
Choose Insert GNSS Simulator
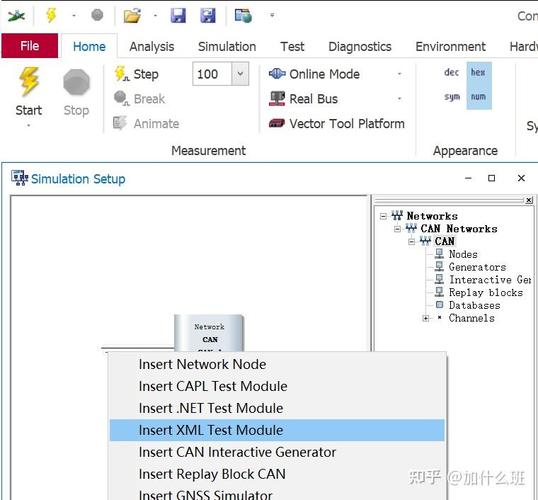pyautogui.click(x=277, y=493)
